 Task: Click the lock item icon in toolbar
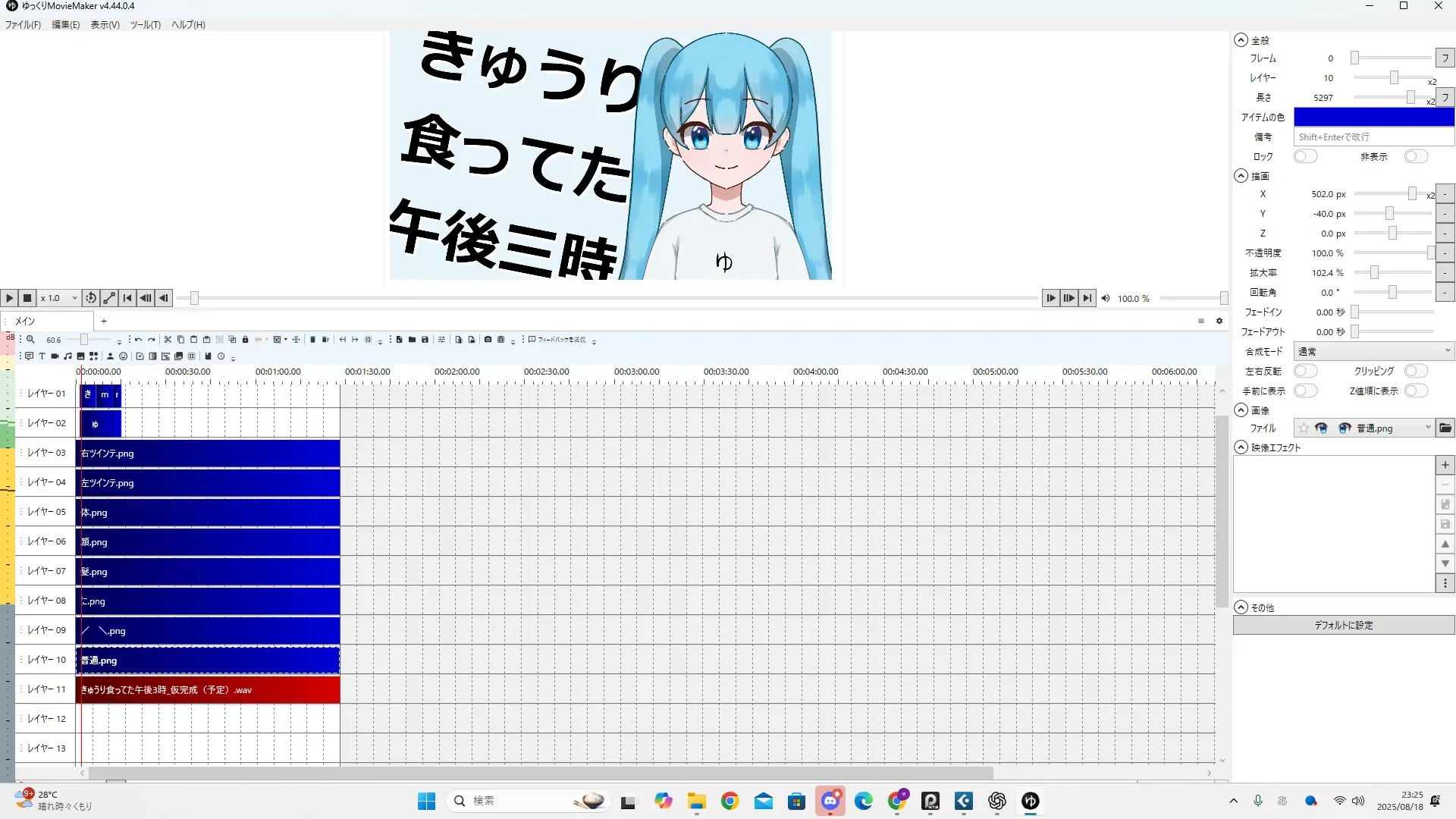[x=245, y=340]
